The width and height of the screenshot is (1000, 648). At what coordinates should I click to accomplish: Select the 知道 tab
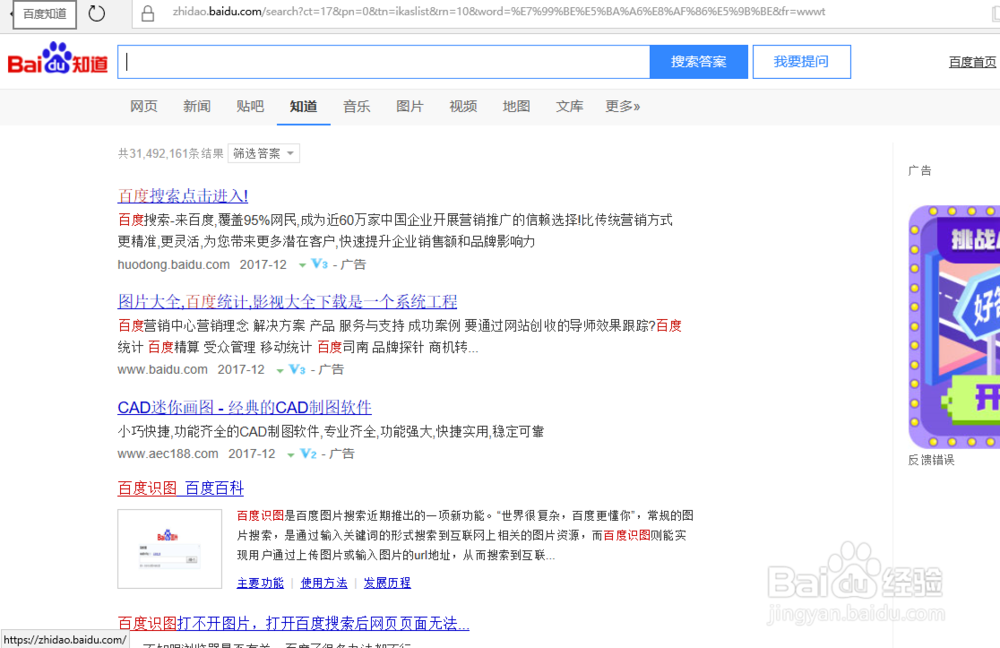(x=304, y=107)
